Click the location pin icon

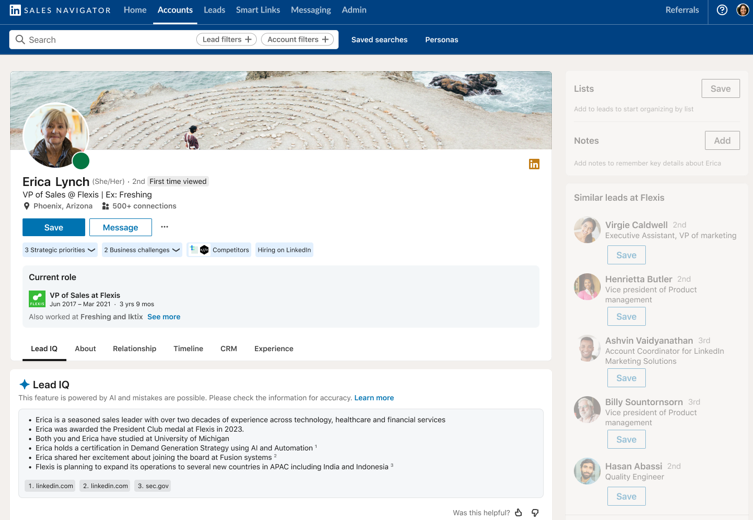tap(26, 206)
